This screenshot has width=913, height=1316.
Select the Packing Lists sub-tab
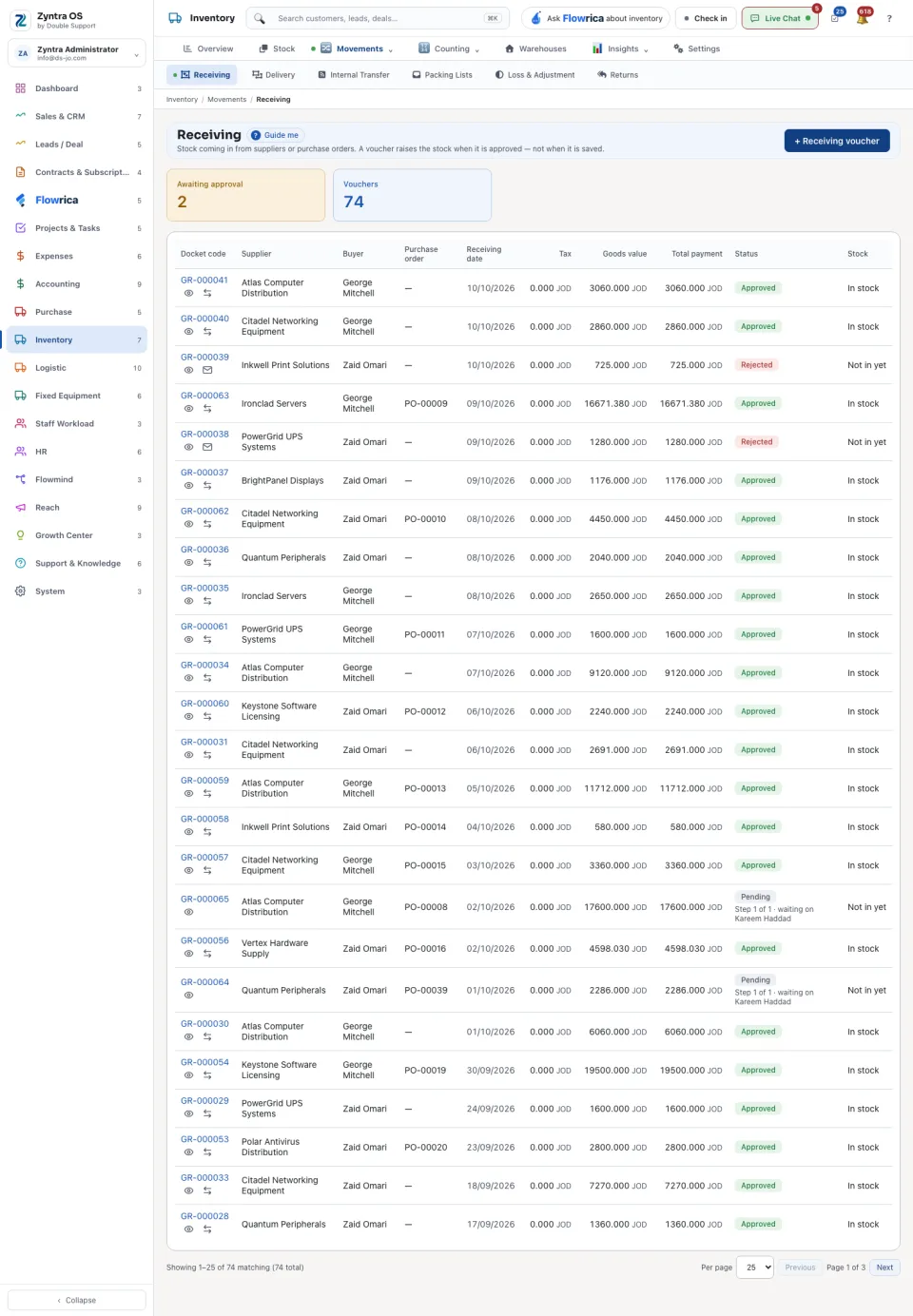coord(442,75)
